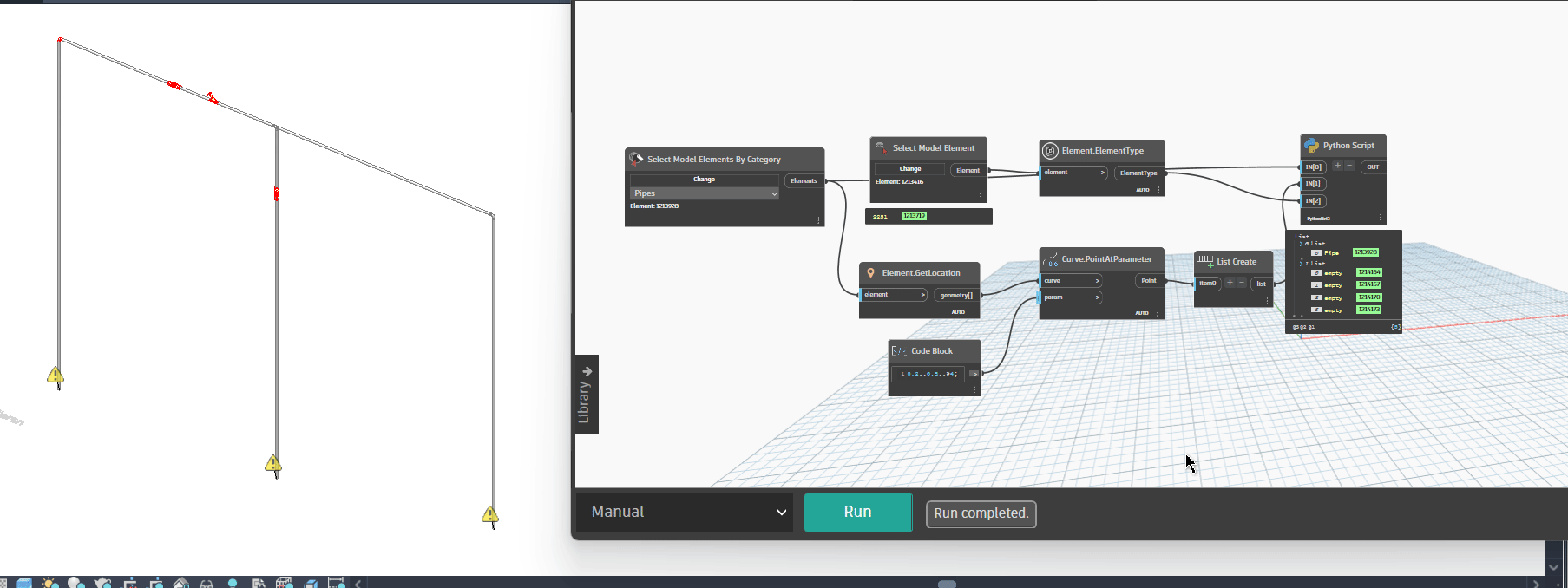Click the Curve.PointAtParameter curve icon

point(1050,259)
